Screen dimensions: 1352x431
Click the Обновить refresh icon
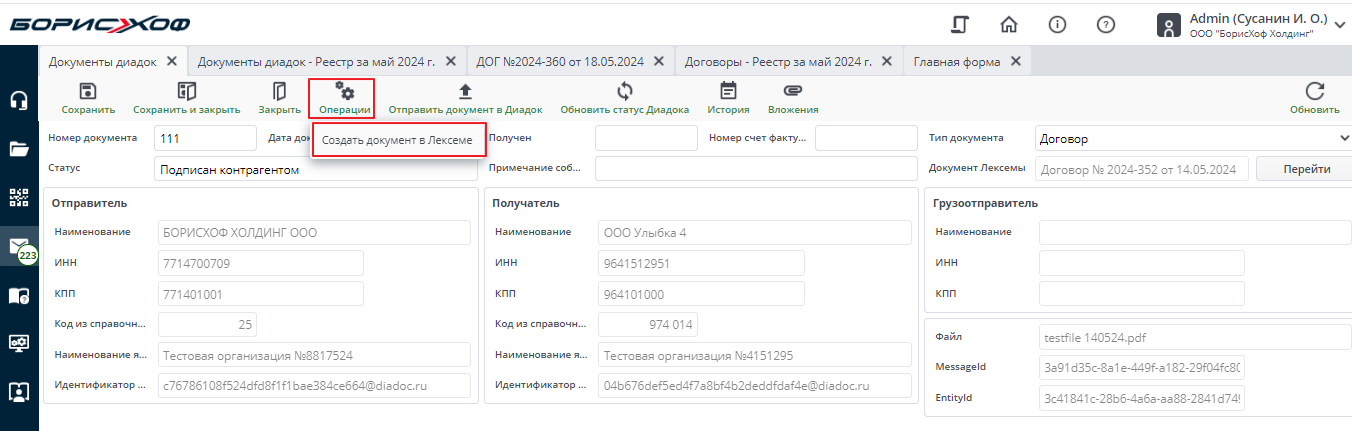pos(1314,91)
